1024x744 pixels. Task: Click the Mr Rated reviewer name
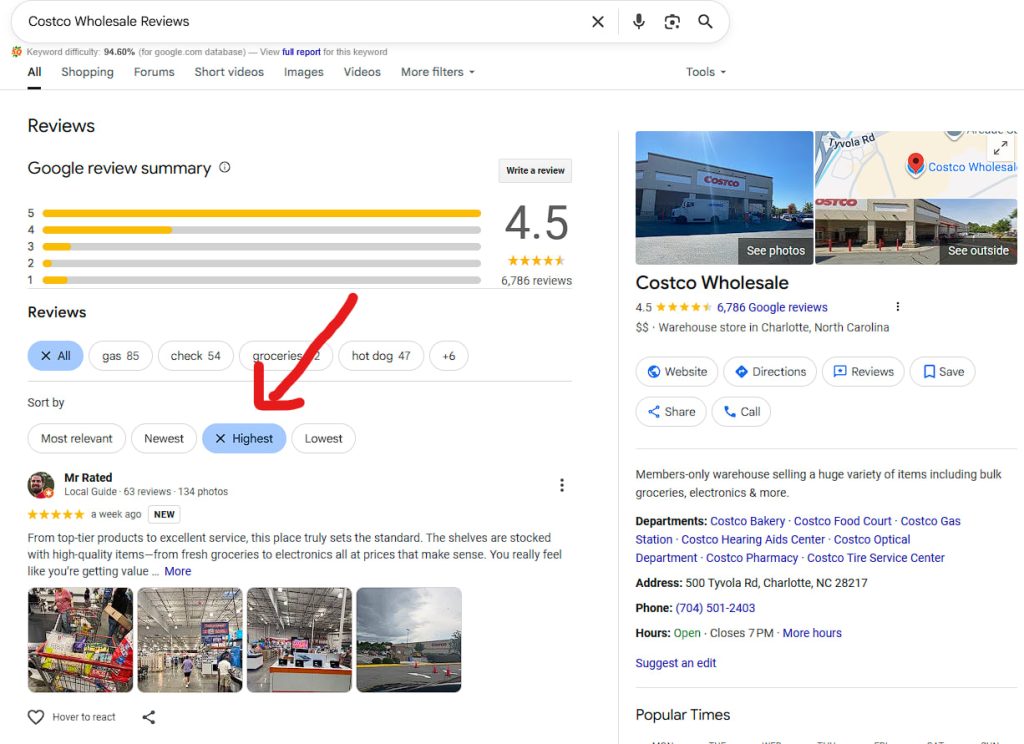pyautogui.click(x=88, y=477)
